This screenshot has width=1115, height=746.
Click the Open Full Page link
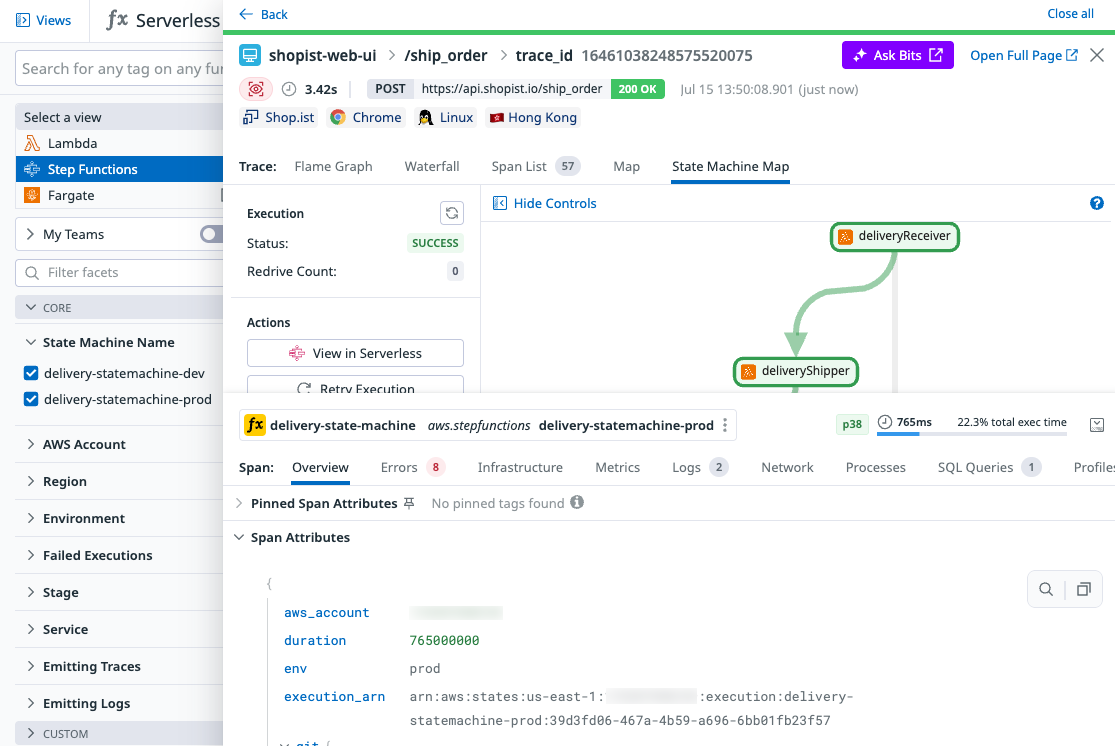click(1024, 55)
